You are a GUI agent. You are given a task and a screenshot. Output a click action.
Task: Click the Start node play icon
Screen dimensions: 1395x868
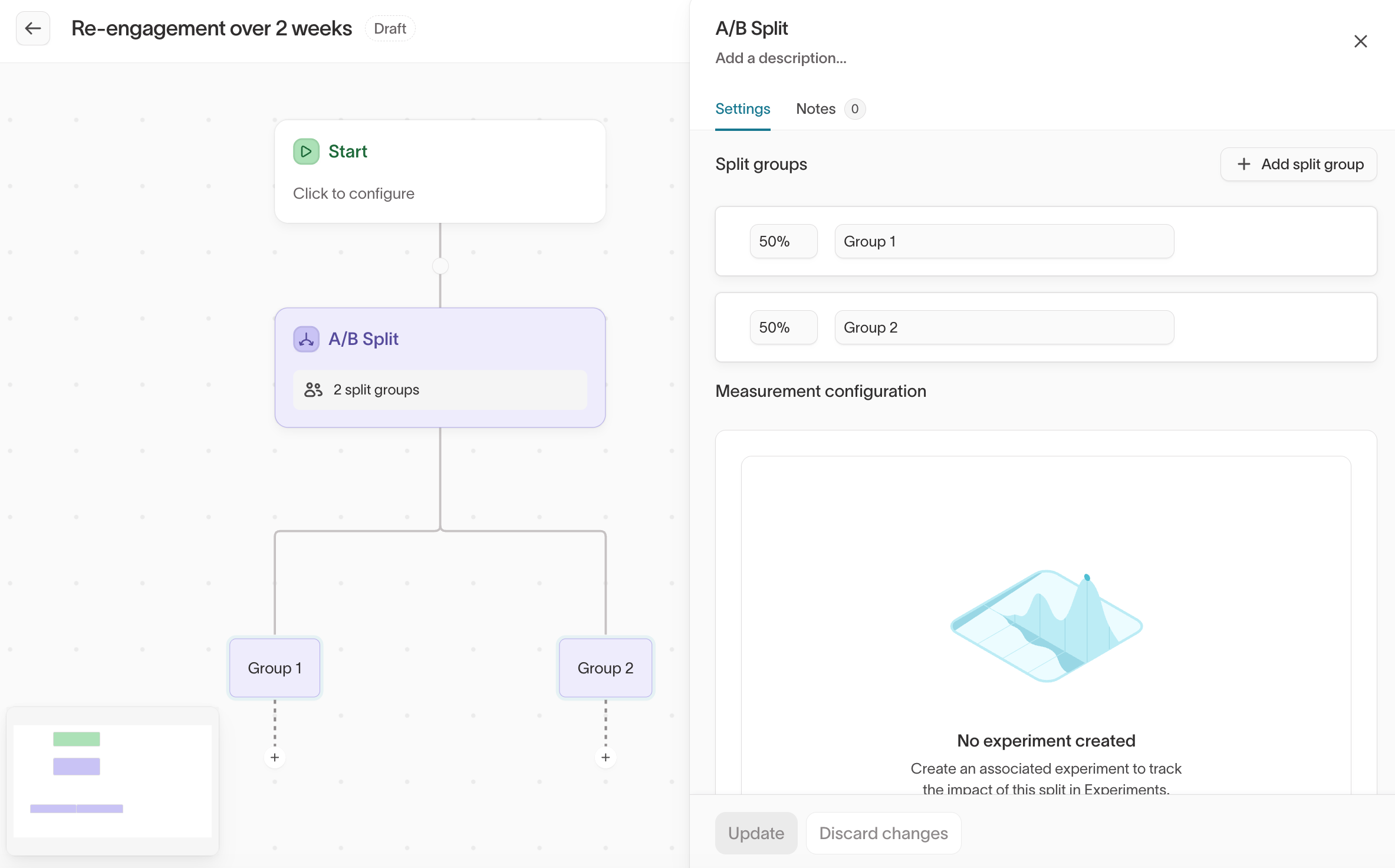pyautogui.click(x=306, y=152)
